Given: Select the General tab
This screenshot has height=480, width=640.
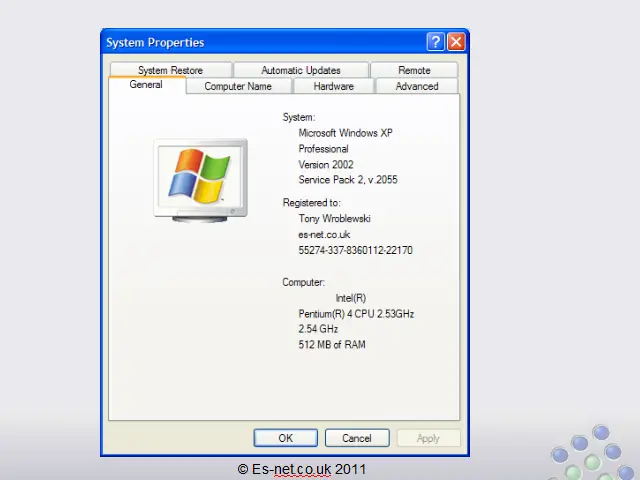Looking at the screenshot, I should click(146, 85).
